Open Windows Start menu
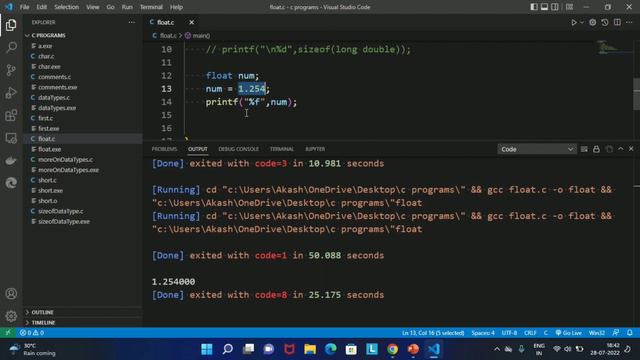This screenshot has width=640, height=360. [207, 349]
